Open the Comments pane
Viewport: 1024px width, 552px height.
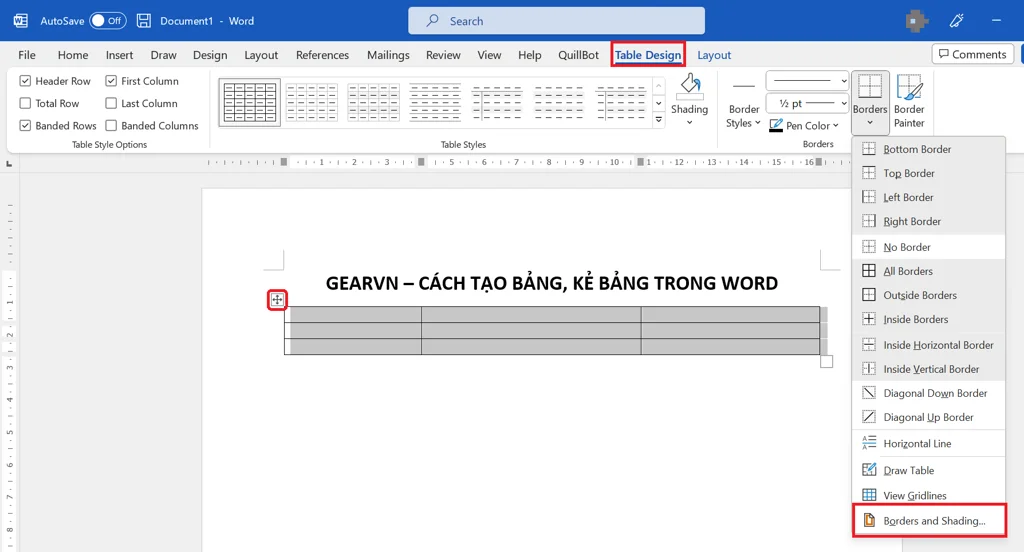(x=973, y=54)
